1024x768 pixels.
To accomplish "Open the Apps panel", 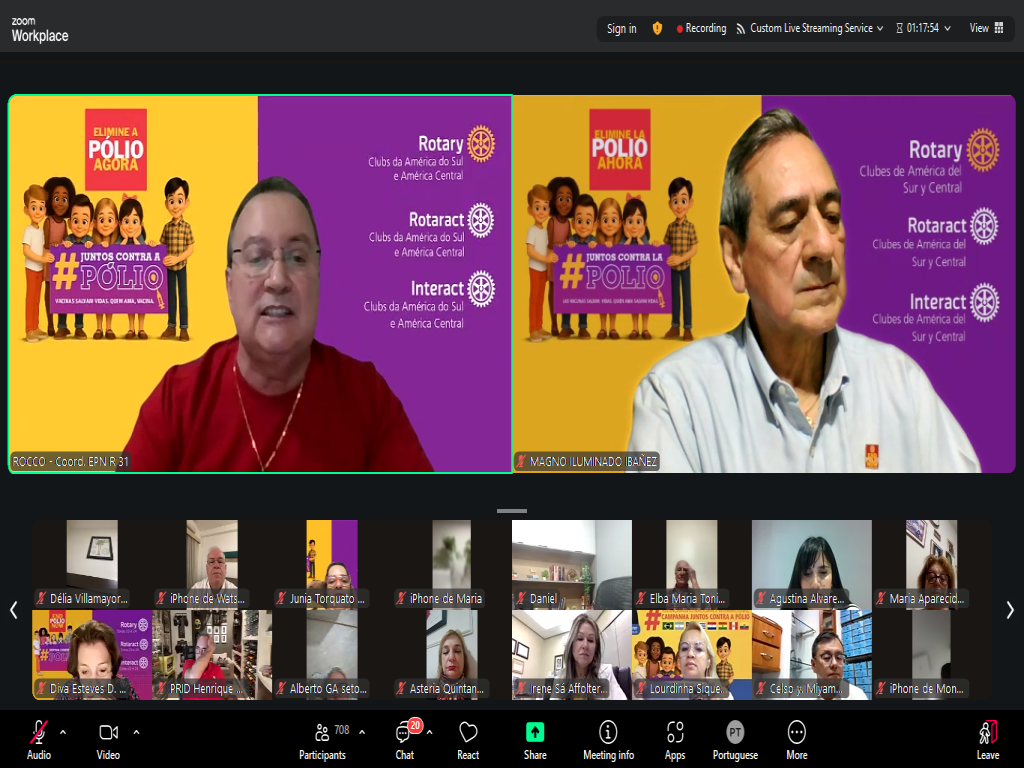I will click(x=675, y=739).
